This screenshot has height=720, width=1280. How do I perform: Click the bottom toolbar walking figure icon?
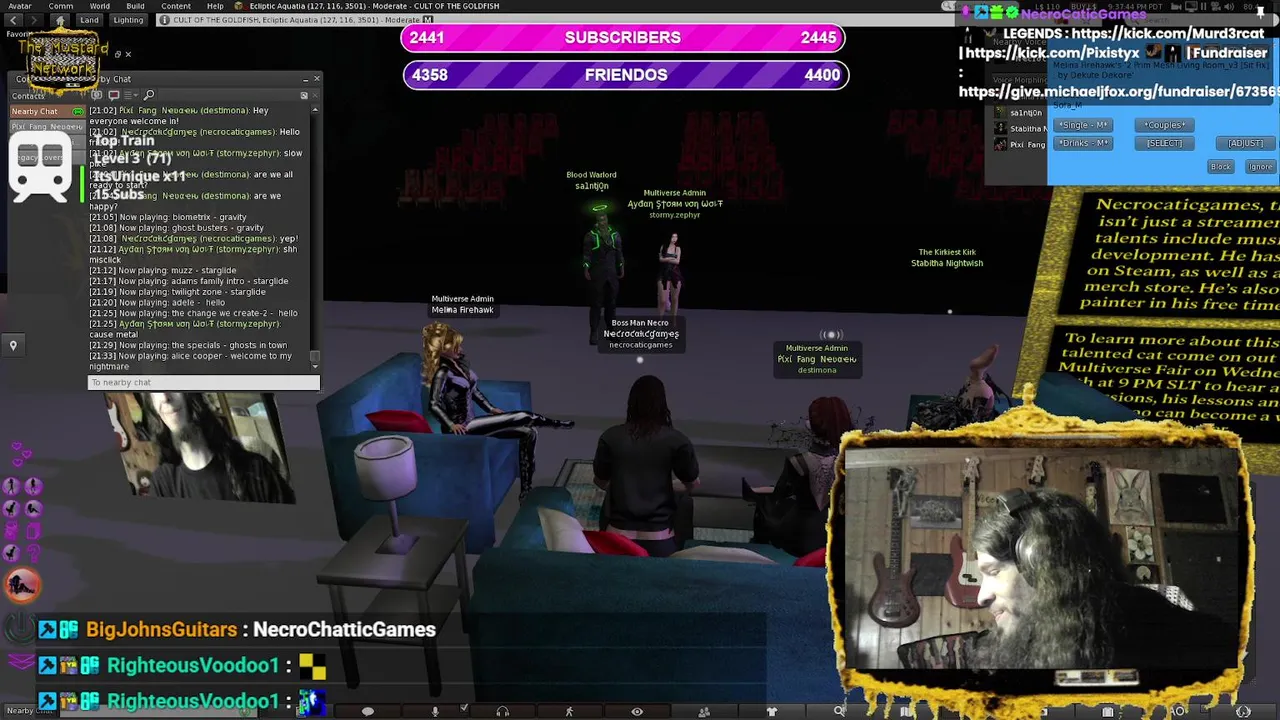[x=569, y=711]
